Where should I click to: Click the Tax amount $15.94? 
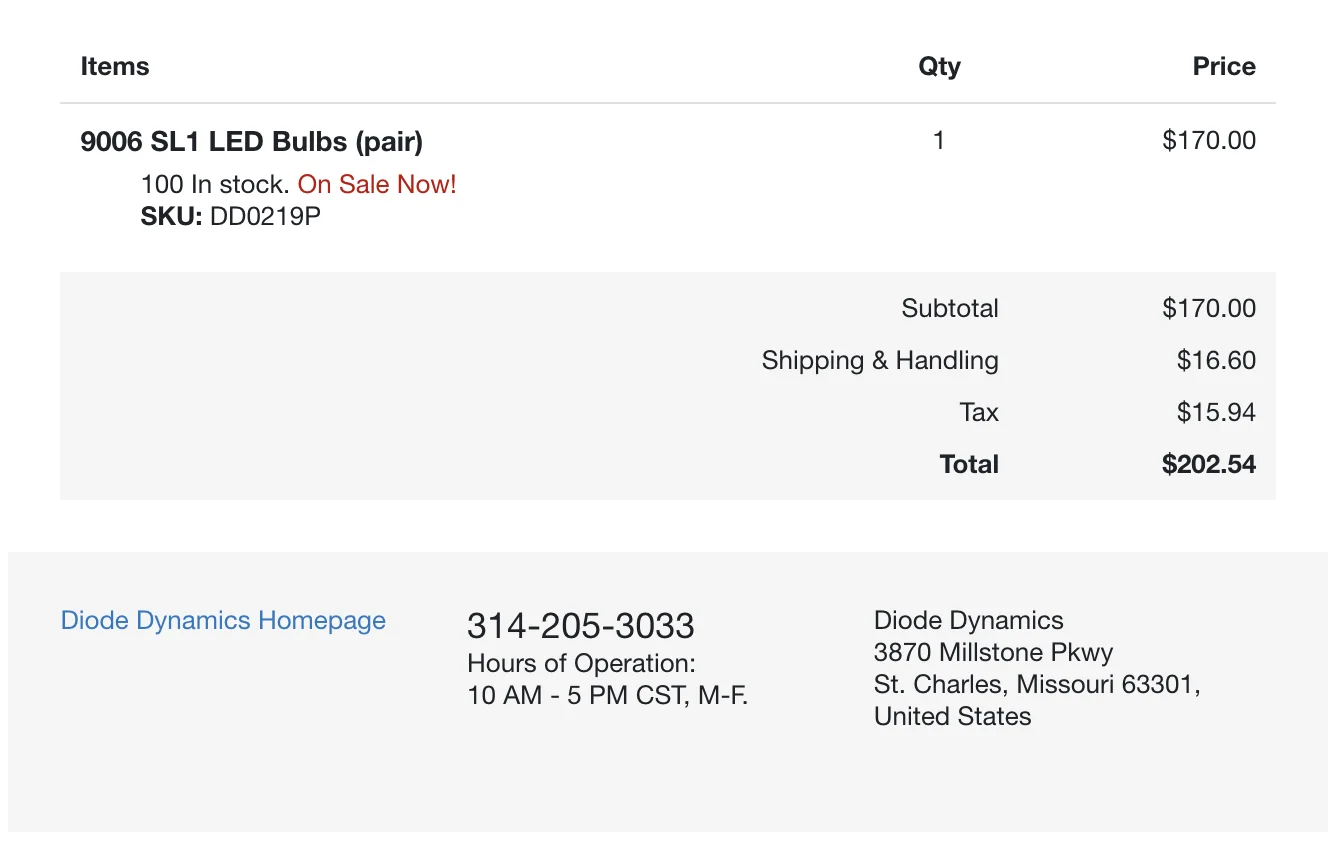(x=1216, y=412)
